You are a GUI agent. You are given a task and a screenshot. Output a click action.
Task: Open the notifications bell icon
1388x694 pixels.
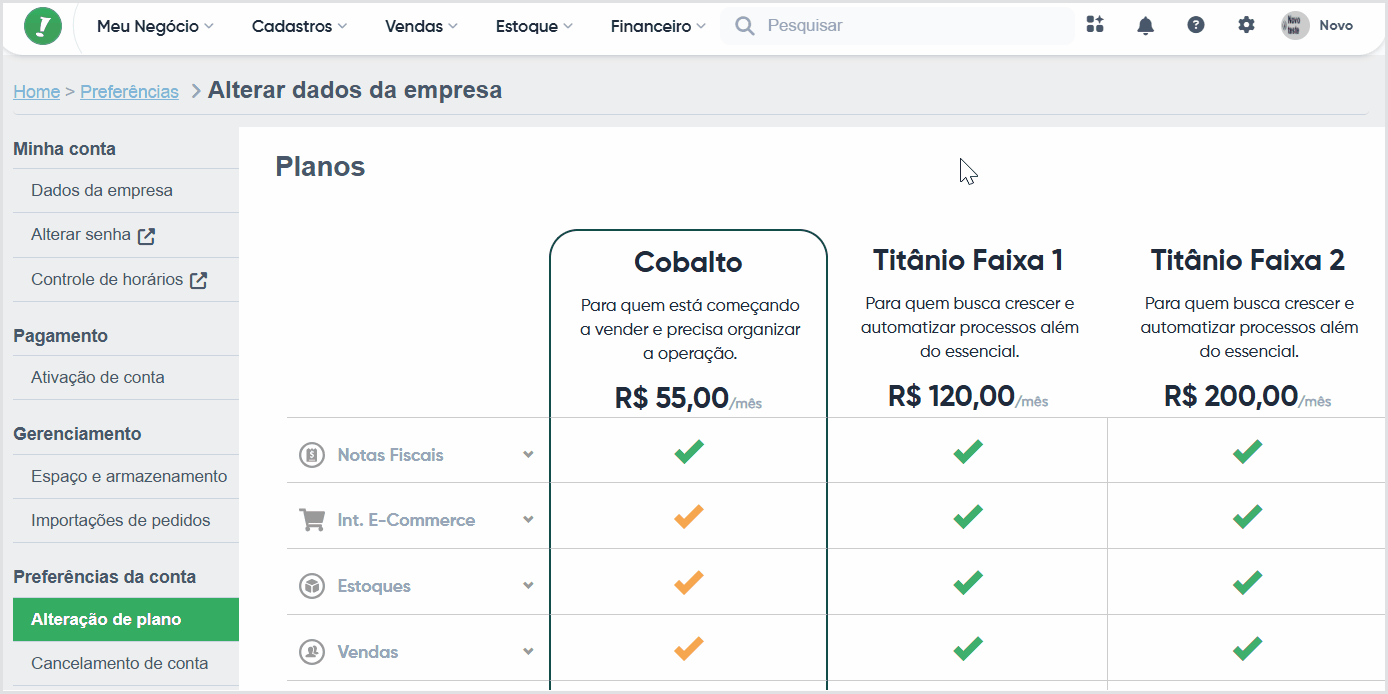point(1146,26)
